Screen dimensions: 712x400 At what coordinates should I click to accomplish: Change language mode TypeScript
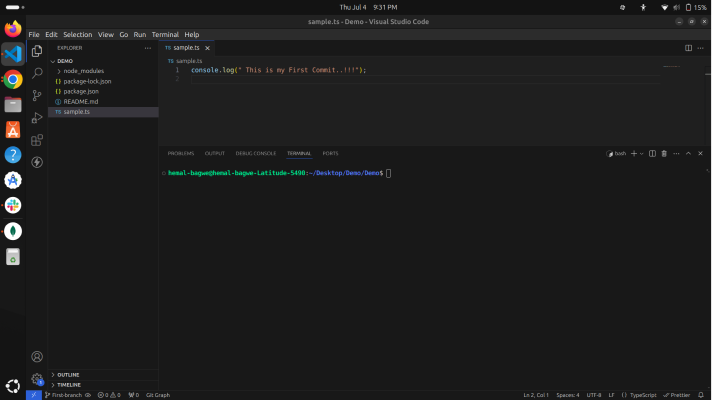pyautogui.click(x=643, y=395)
